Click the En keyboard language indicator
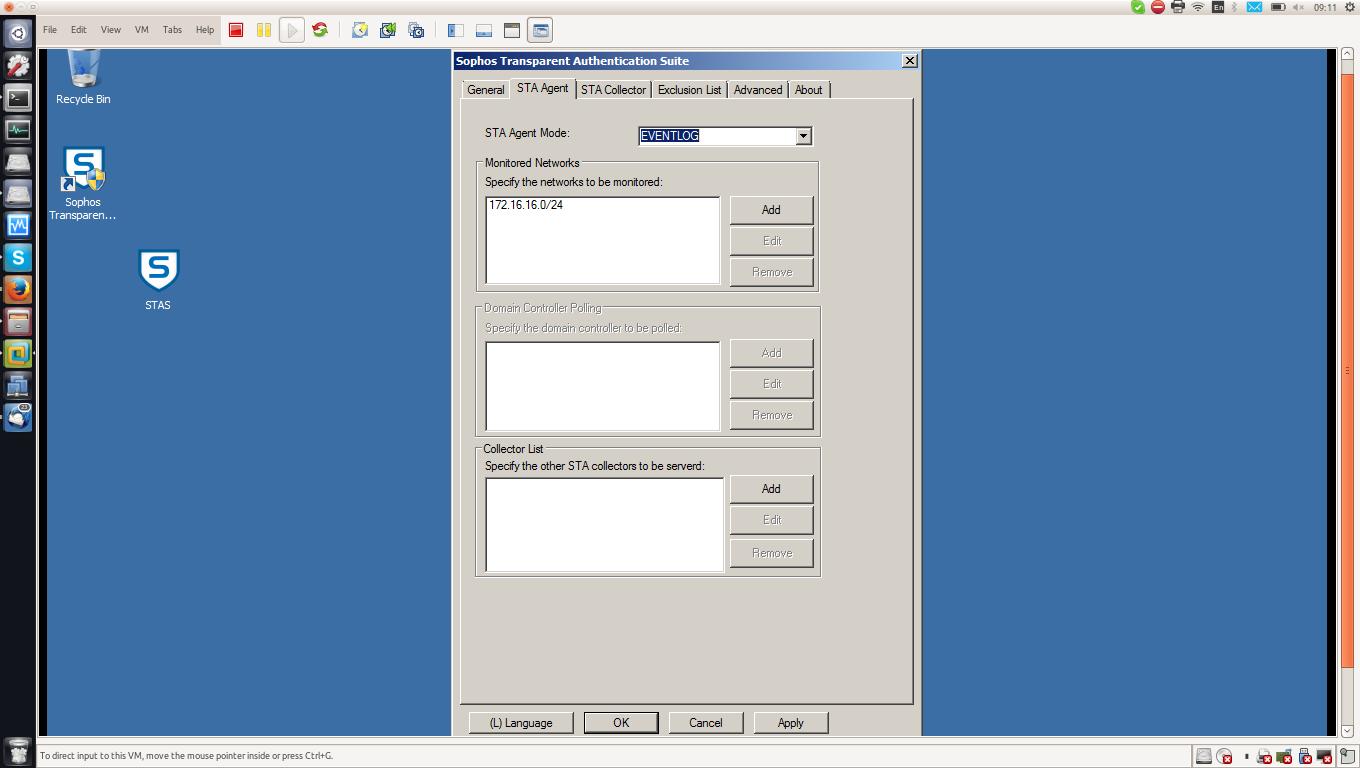The image size is (1360, 768). pos(1217,7)
